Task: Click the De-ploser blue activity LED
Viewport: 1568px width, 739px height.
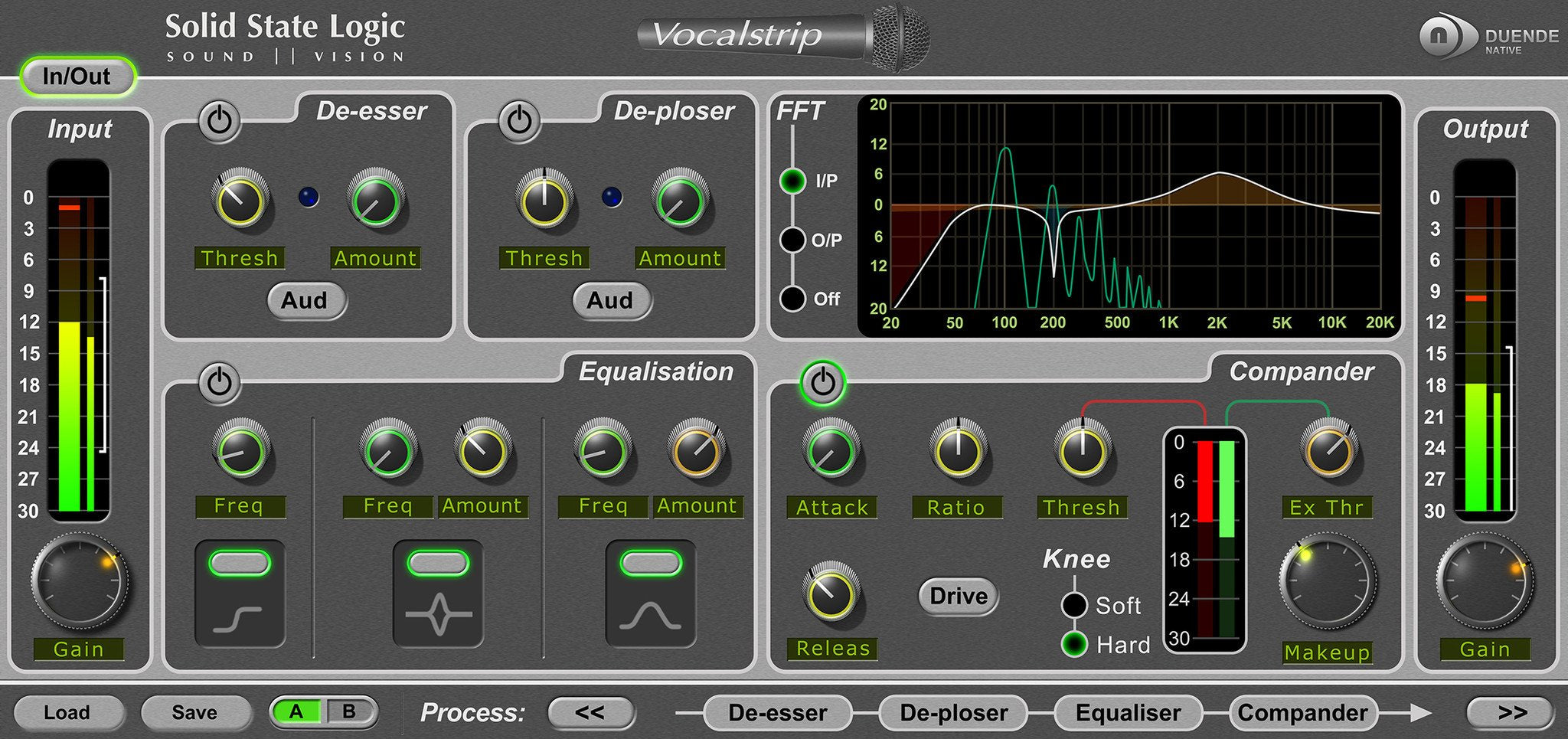Action: (x=612, y=198)
